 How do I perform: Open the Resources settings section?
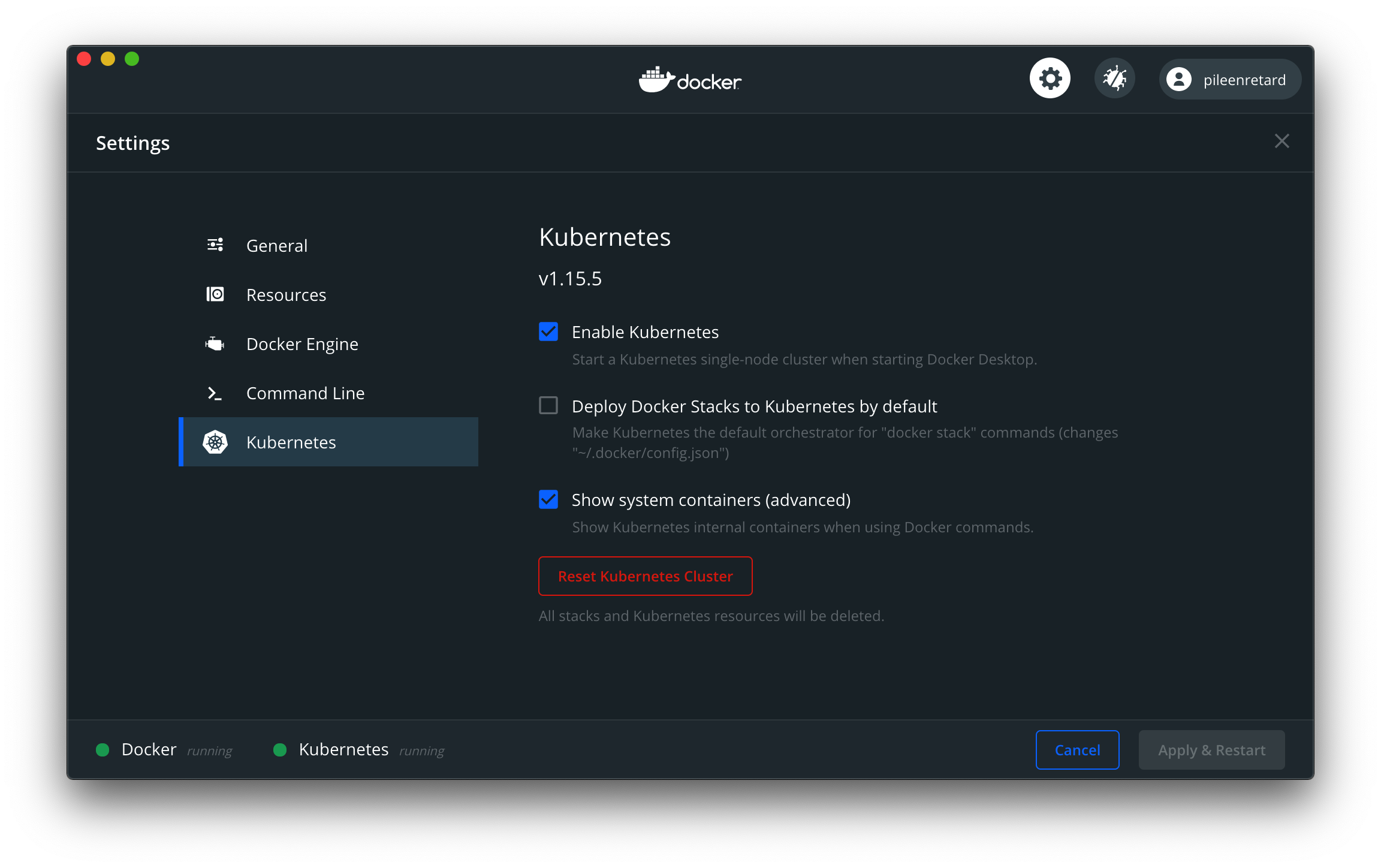328,294
